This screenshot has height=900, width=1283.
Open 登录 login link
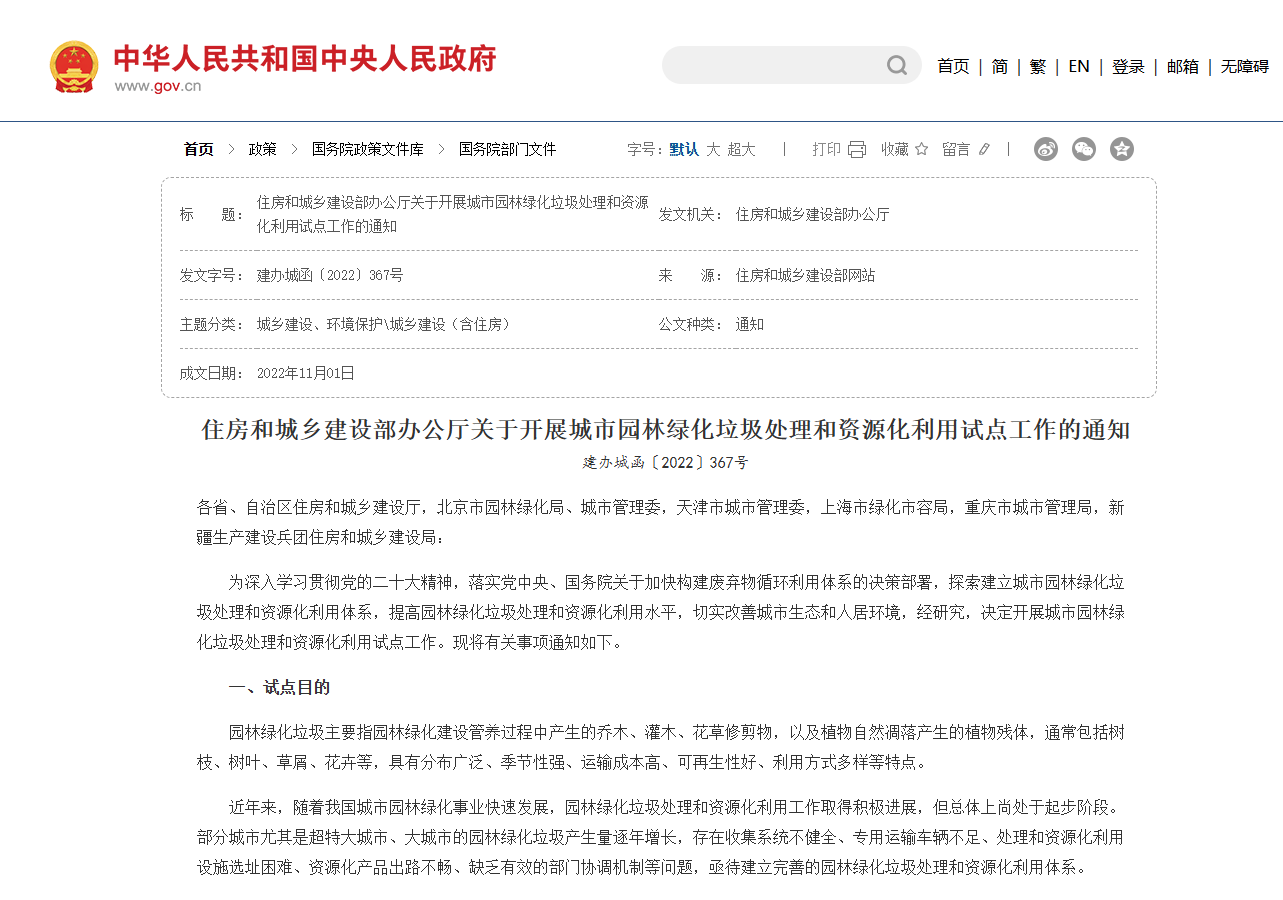click(1128, 67)
